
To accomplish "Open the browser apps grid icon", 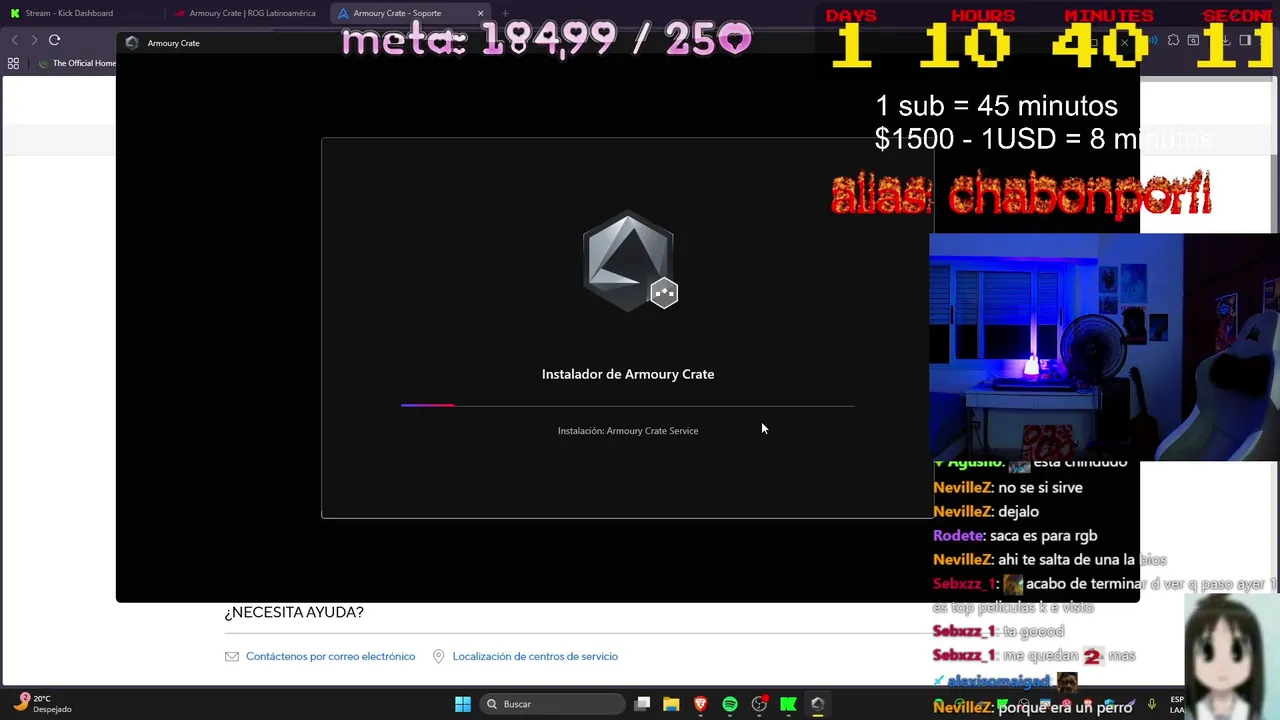I will [x=13, y=63].
